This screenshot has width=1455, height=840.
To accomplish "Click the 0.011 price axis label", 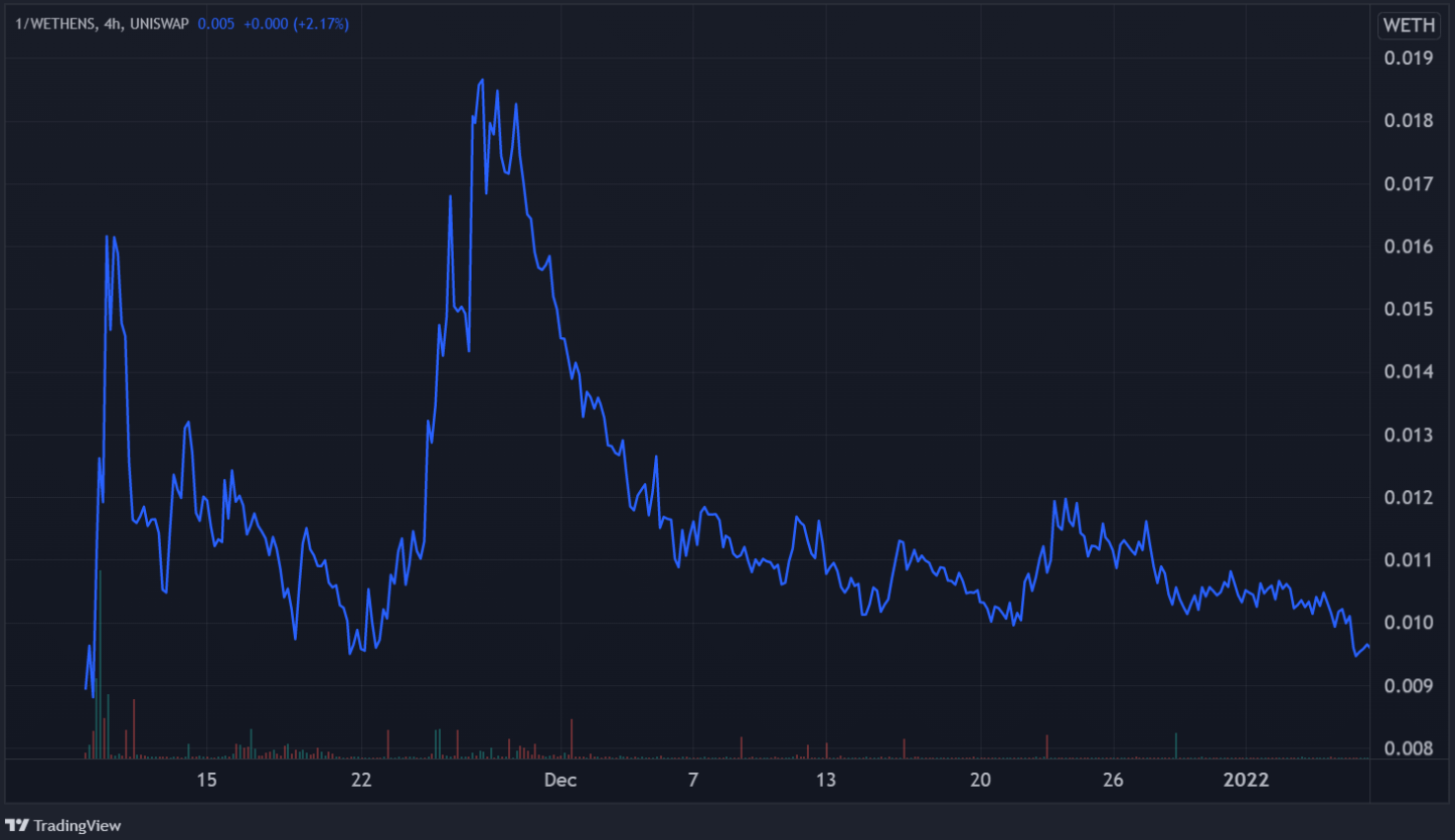I will (1409, 560).
